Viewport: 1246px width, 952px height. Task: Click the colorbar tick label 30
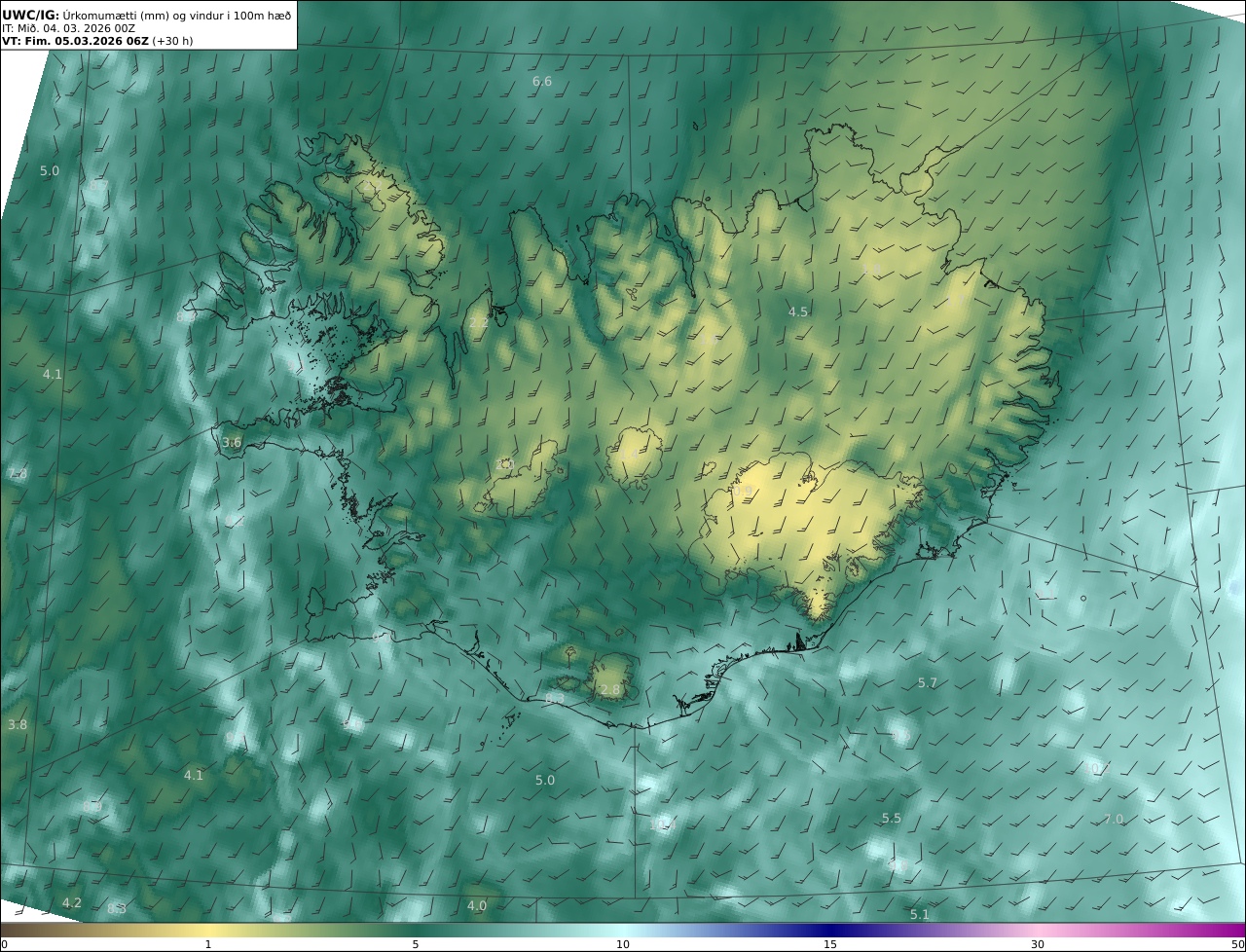click(x=1038, y=944)
